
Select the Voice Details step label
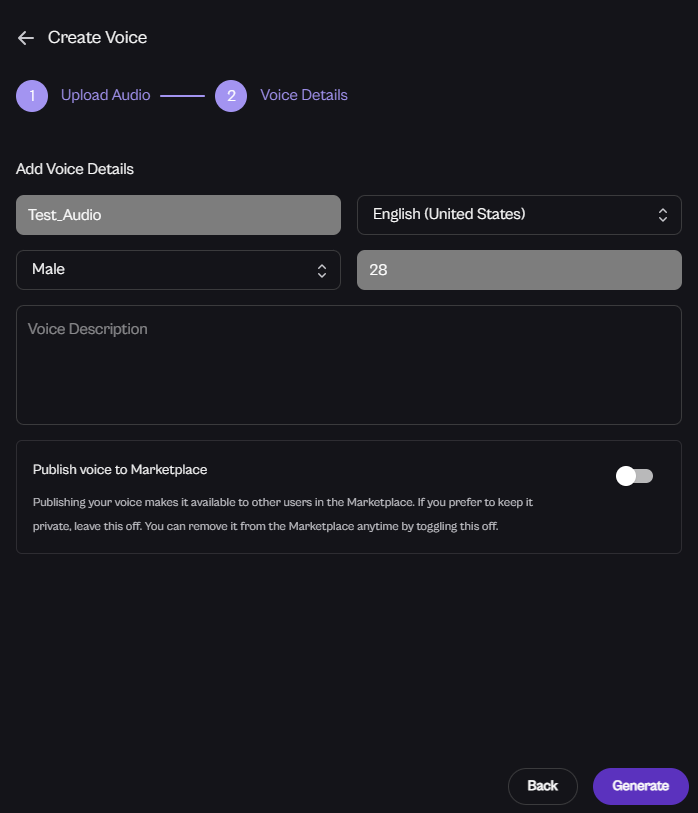(x=304, y=96)
